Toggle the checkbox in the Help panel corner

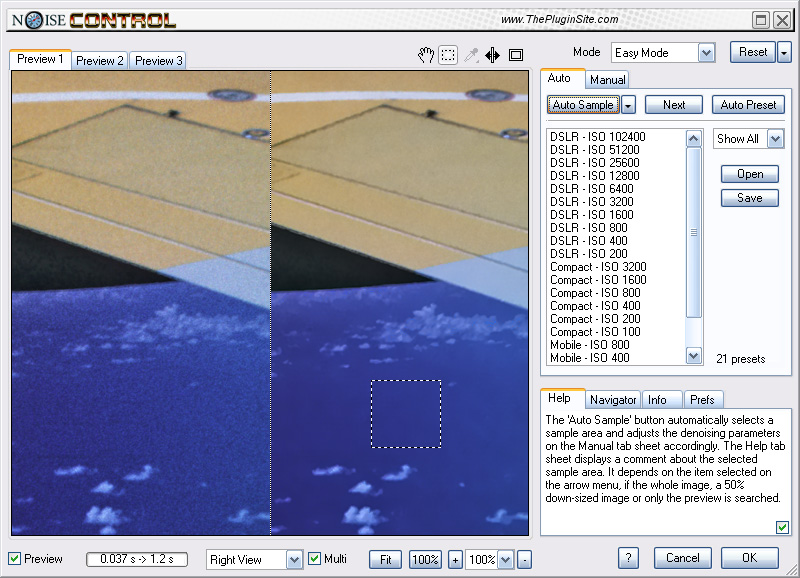(x=781, y=527)
